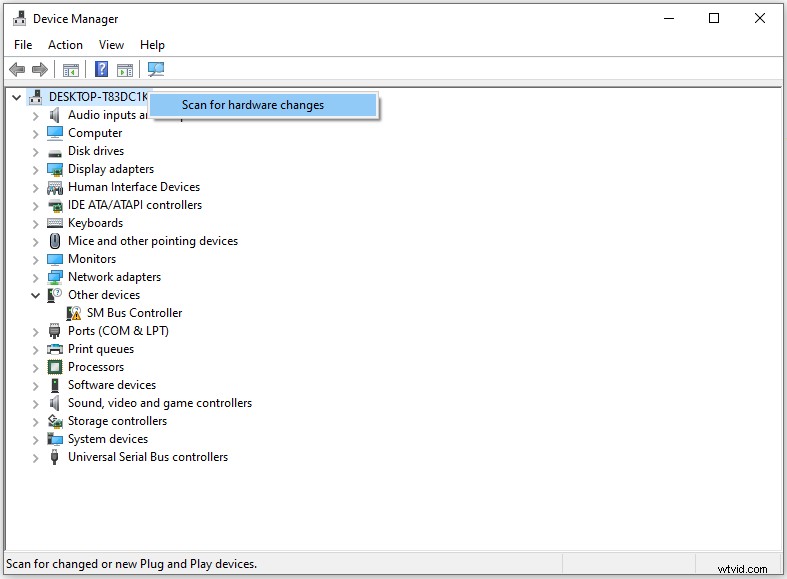Click the Network adapters icon

(x=55, y=277)
